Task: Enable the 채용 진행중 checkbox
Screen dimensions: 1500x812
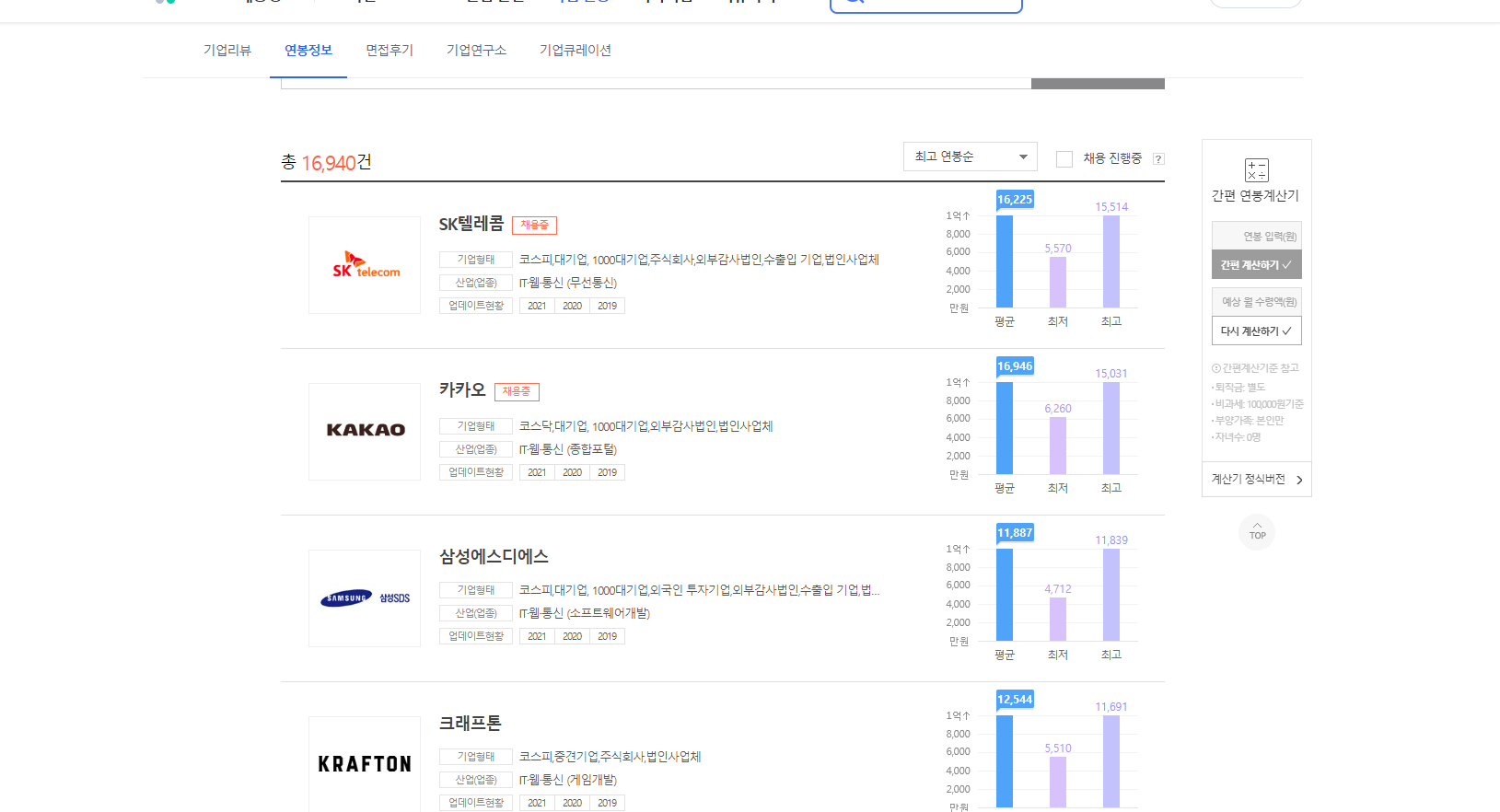Action: [x=1064, y=159]
